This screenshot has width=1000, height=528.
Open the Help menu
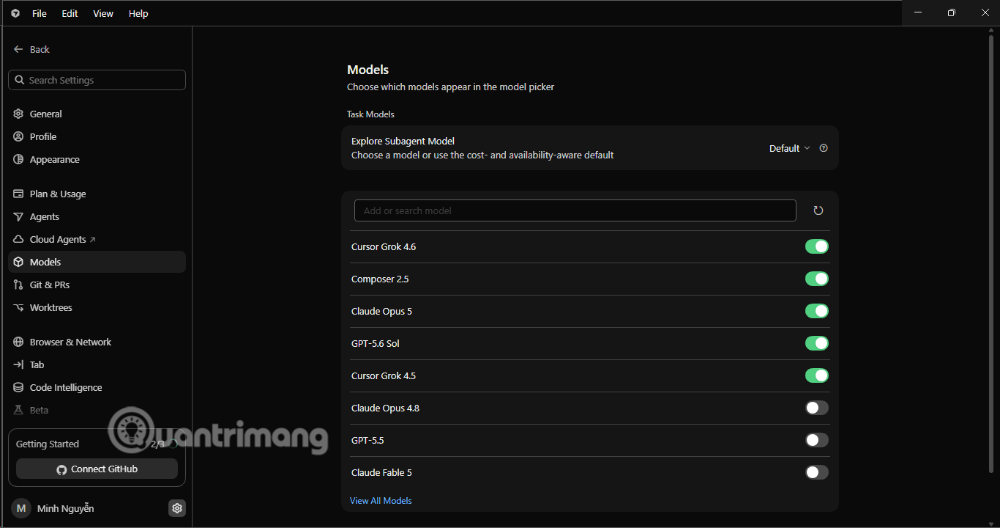coord(138,13)
